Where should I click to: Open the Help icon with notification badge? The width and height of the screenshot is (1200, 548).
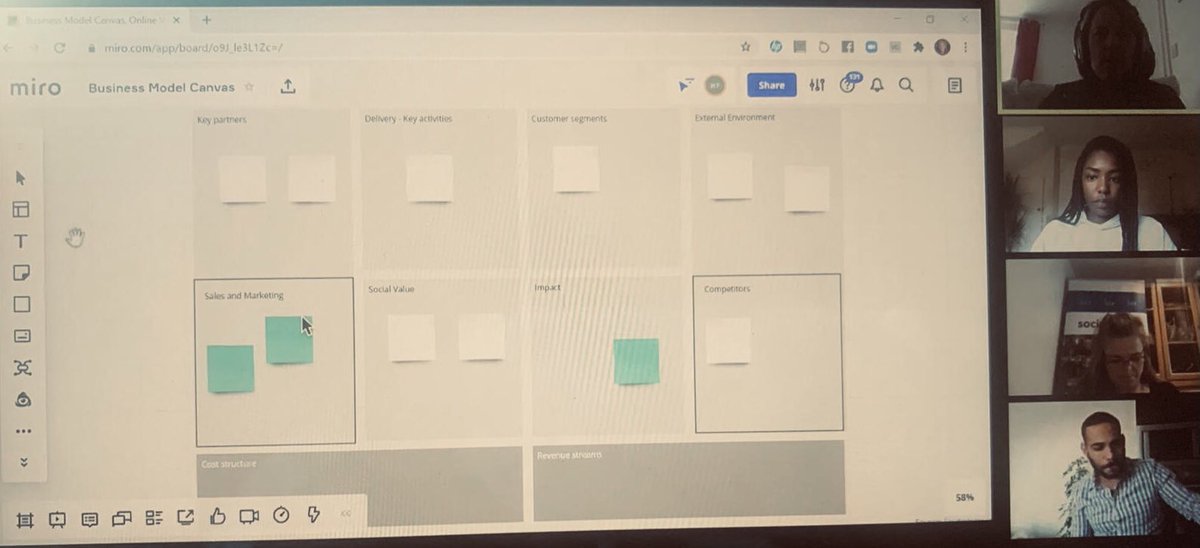click(848, 86)
